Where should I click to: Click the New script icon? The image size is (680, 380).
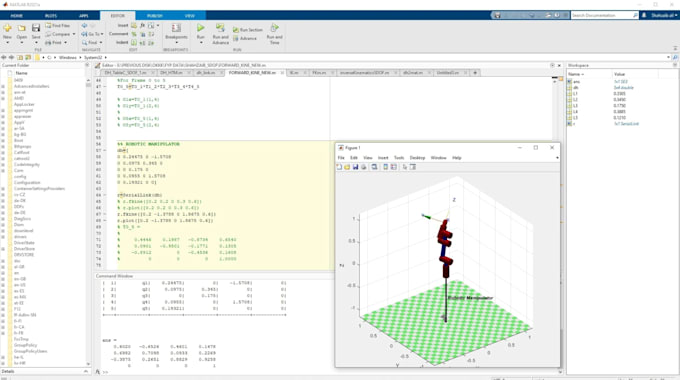[x=7, y=29]
